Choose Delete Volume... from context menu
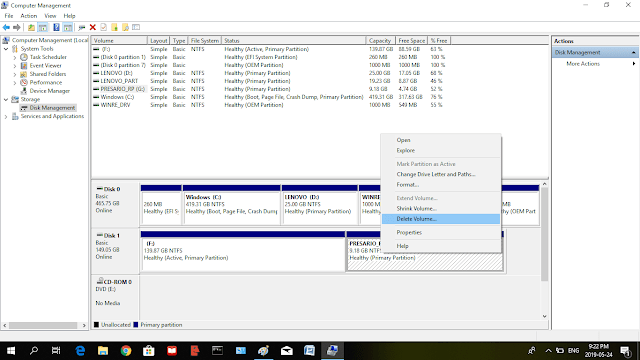The width and height of the screenshot is (640, 360). (441, 219)
